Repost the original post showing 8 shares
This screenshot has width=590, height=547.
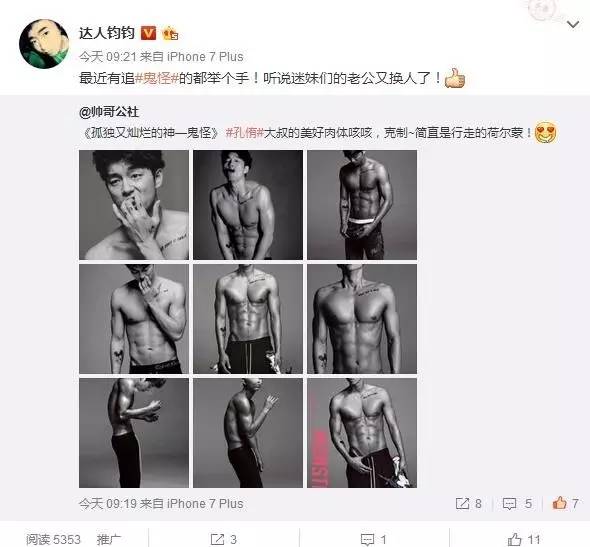pos(468,503)
